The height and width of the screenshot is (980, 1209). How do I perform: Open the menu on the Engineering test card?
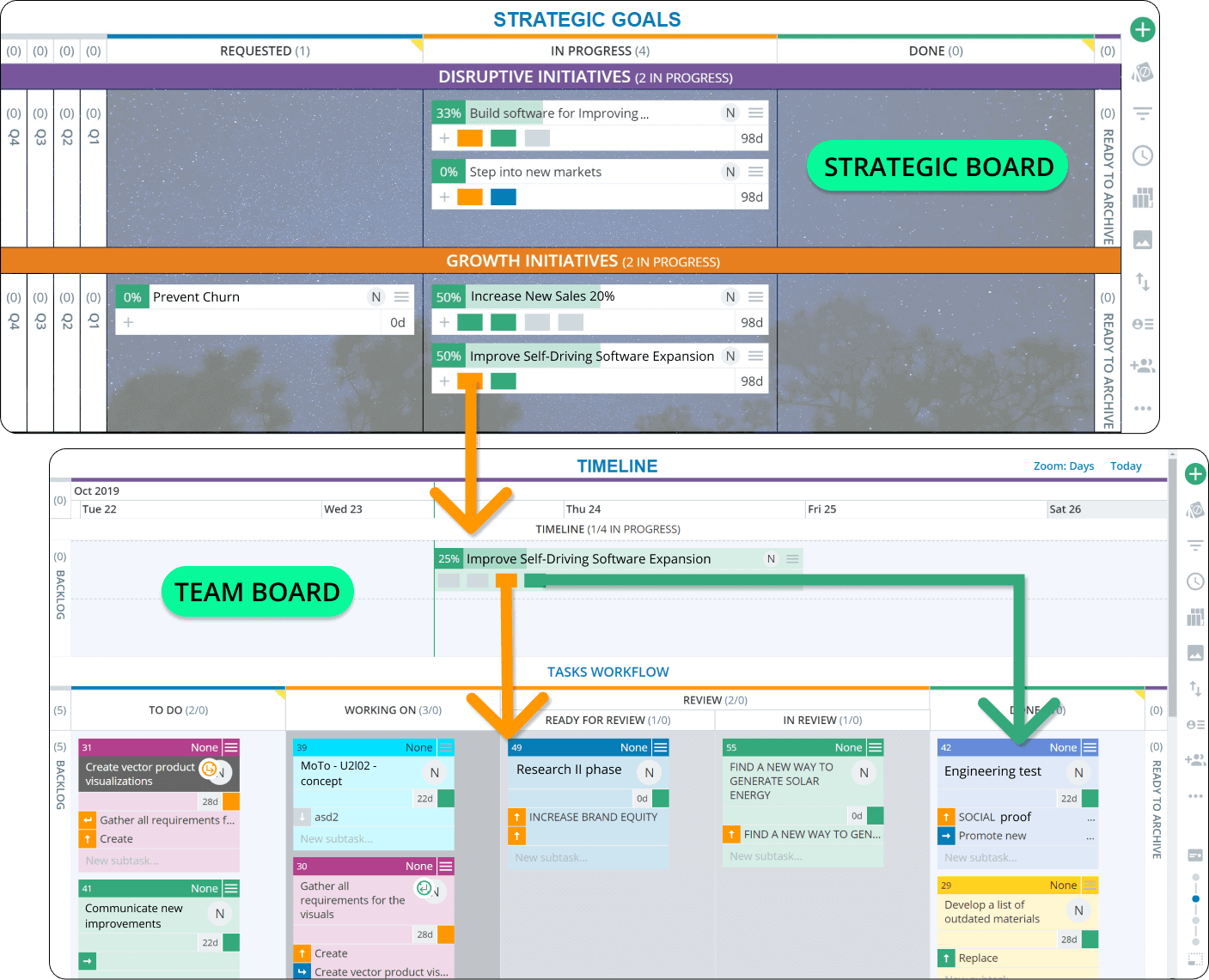point(1090,747)
